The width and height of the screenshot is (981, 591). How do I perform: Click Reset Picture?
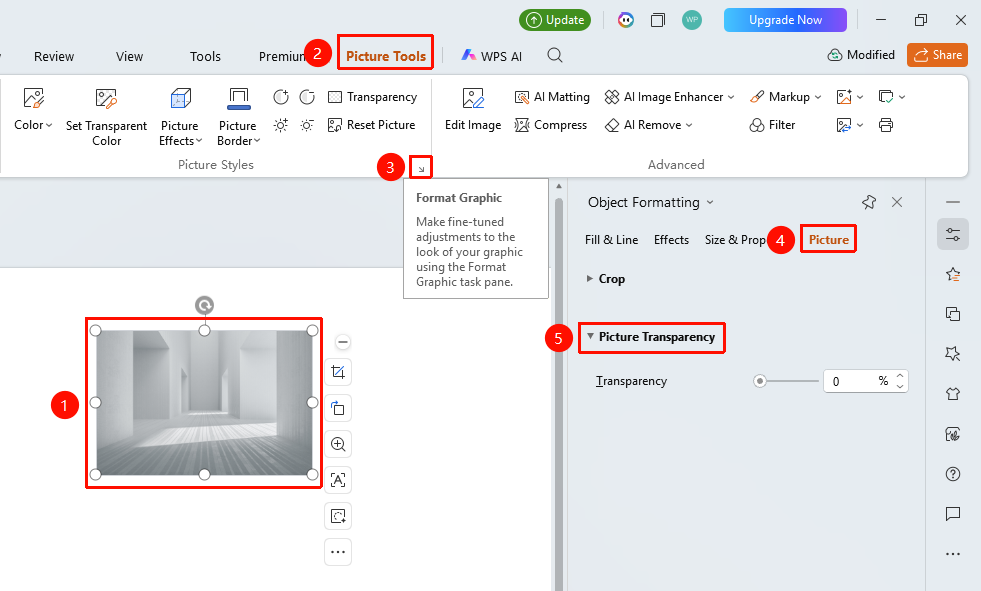click(x=372, y=125)
